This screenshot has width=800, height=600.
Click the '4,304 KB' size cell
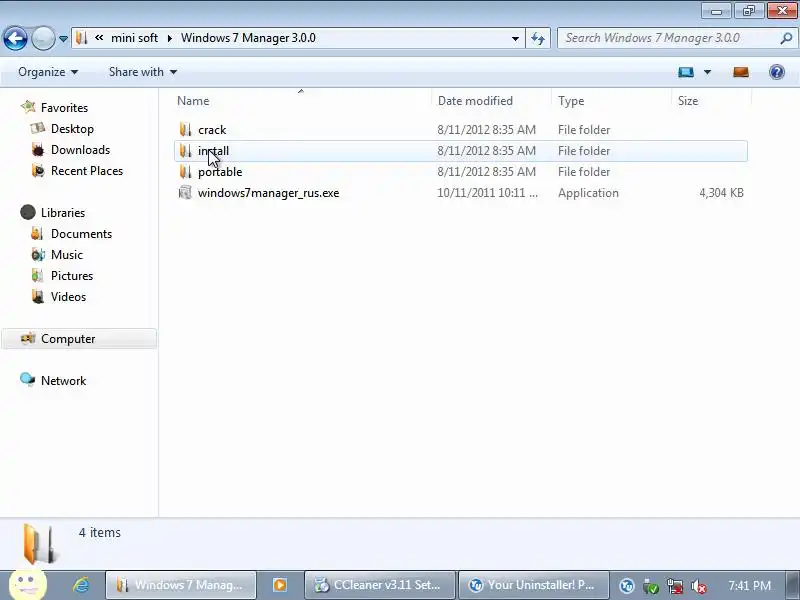click(x=721, y=193)
